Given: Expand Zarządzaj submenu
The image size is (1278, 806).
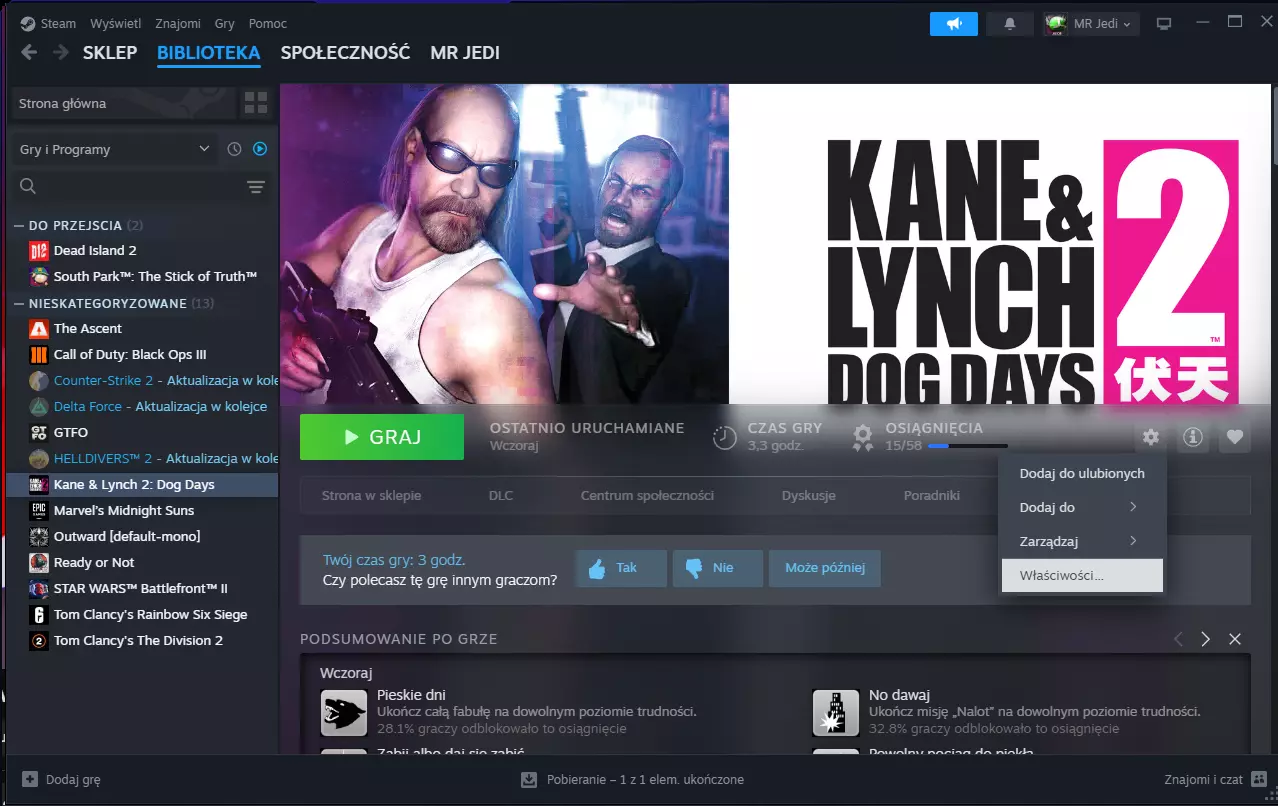Looking at the screenshot, I should point(1080,541).
